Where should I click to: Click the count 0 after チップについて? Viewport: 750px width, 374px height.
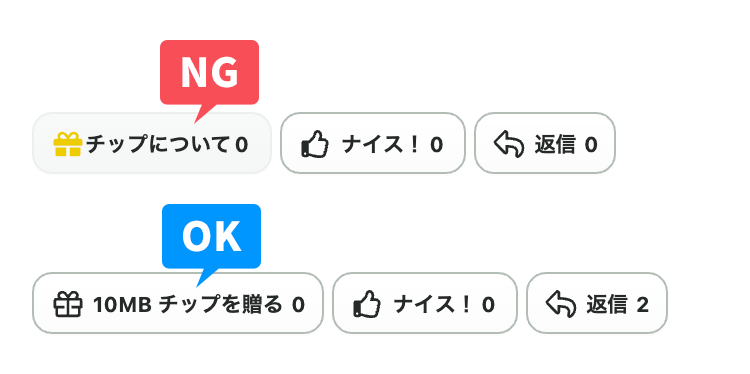(242, 144)
